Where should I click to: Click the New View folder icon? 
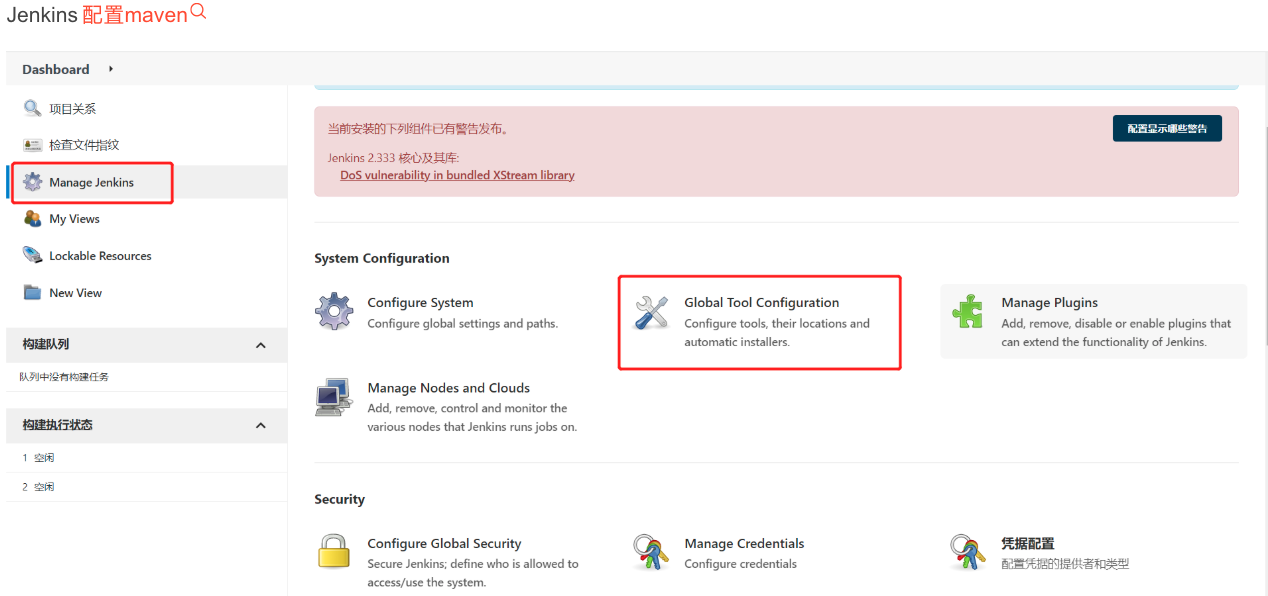(32, 292)
